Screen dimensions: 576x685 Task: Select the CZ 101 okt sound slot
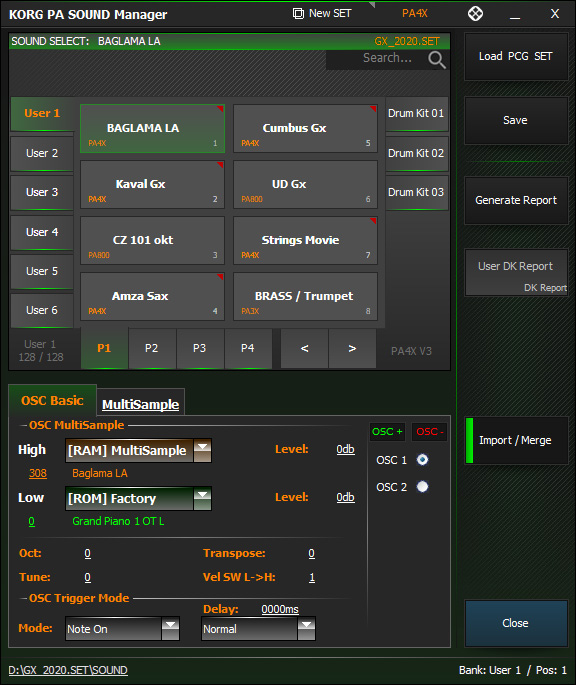152,240
